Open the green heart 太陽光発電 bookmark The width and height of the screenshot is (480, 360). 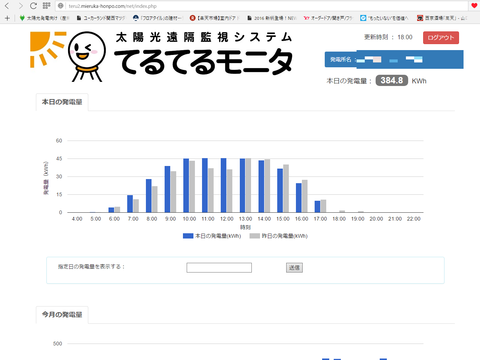44,18
